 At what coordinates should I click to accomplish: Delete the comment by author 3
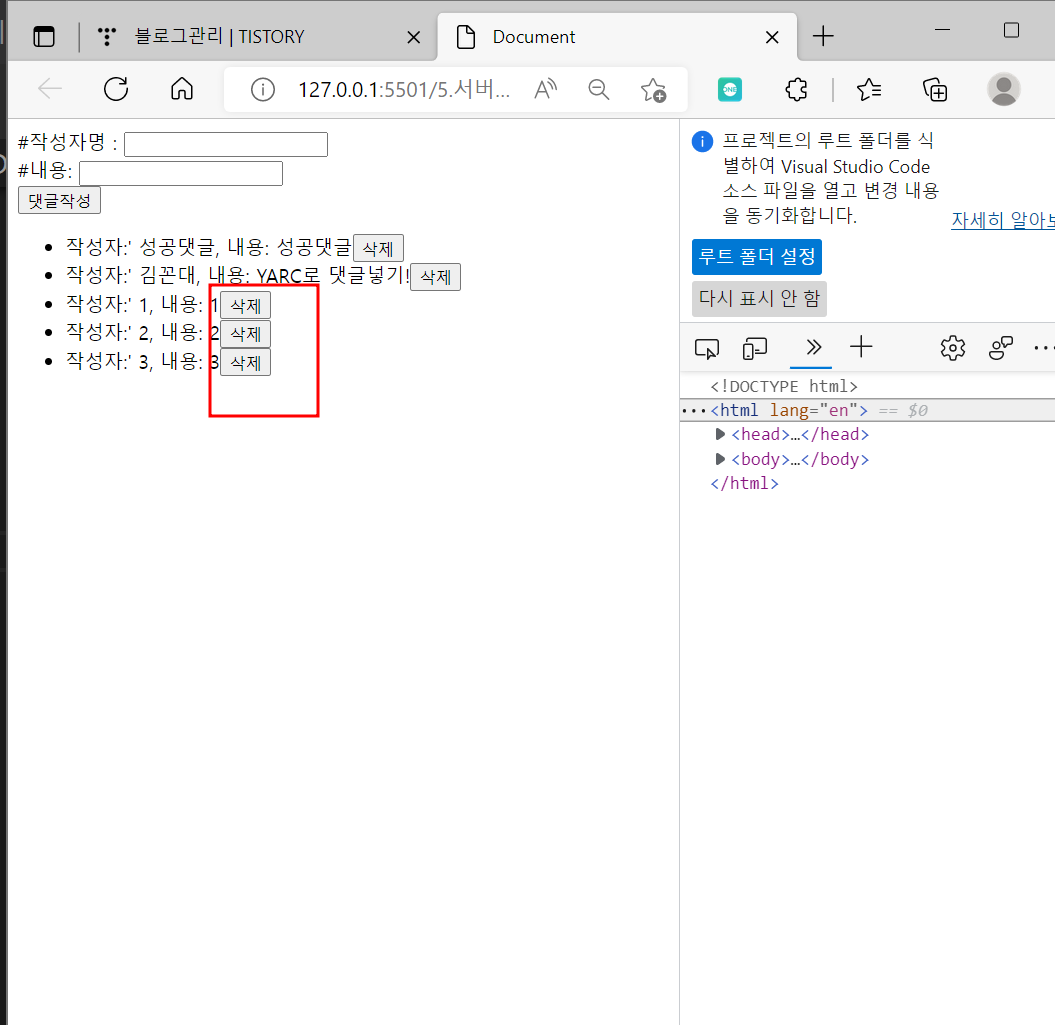coord(246,363)
